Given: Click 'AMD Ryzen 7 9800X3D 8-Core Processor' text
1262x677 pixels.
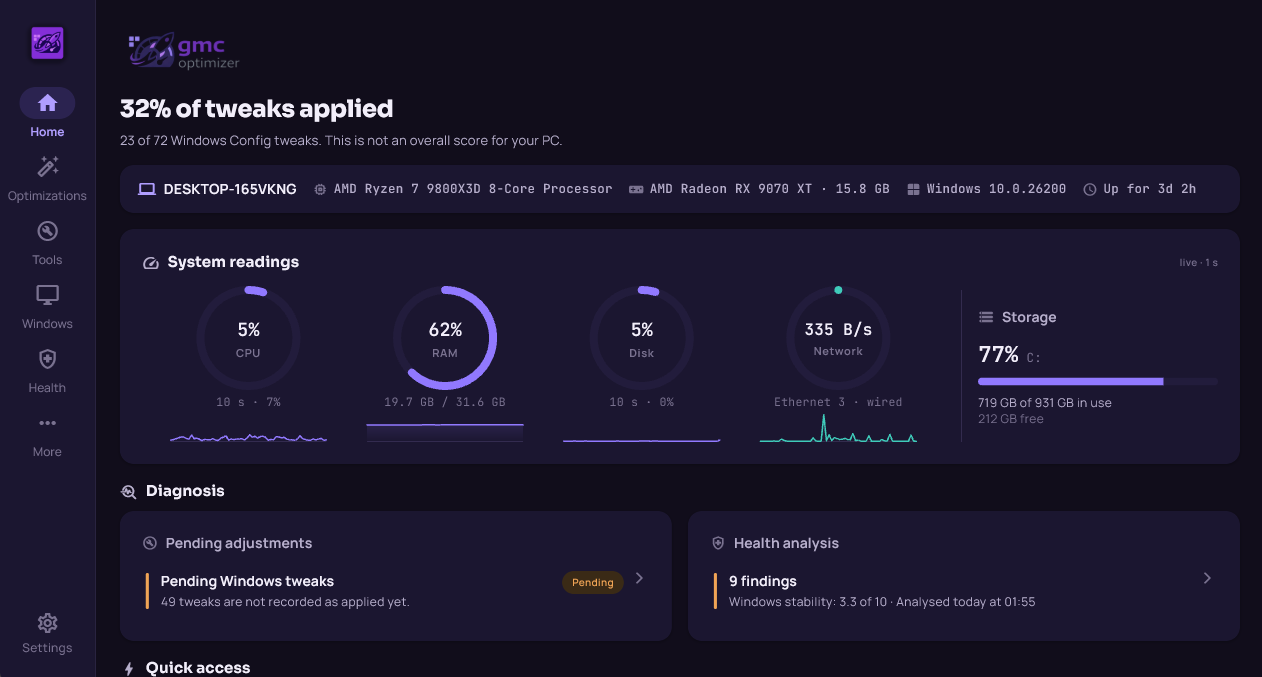Looking at the screenshot, I should pos(473,189).
